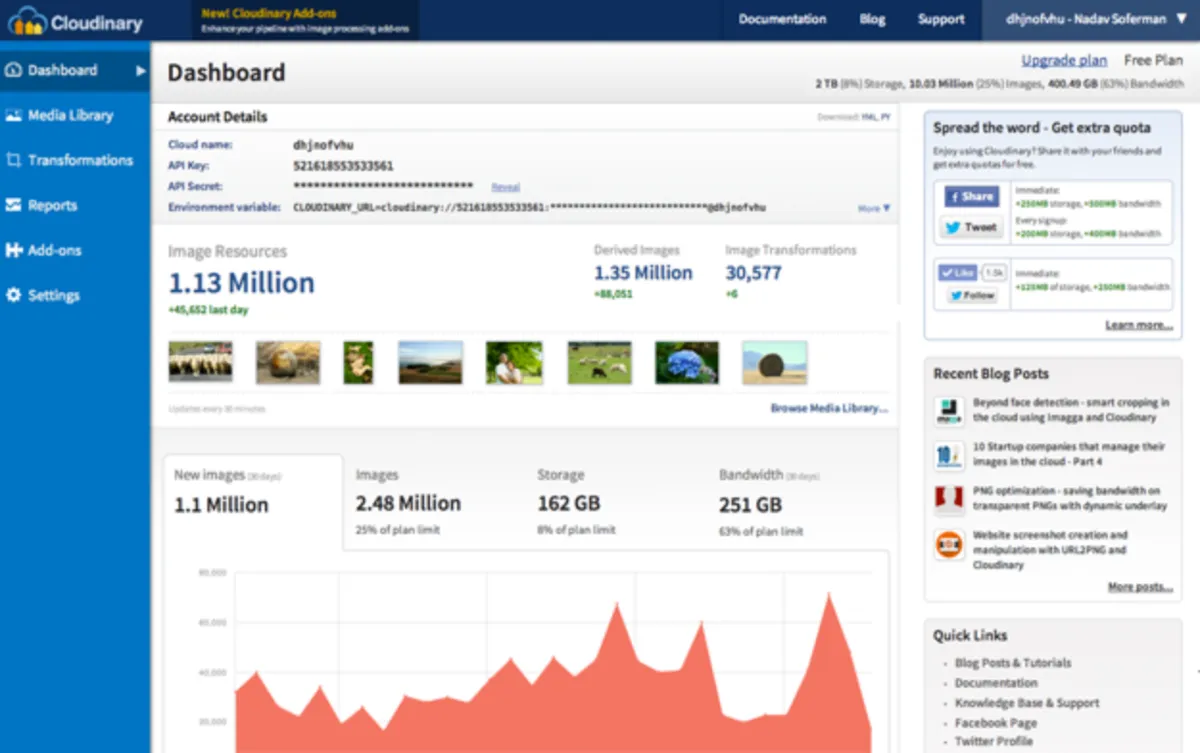
Task: Click the URL2PNG screenshot post icon
Action: 949,544
